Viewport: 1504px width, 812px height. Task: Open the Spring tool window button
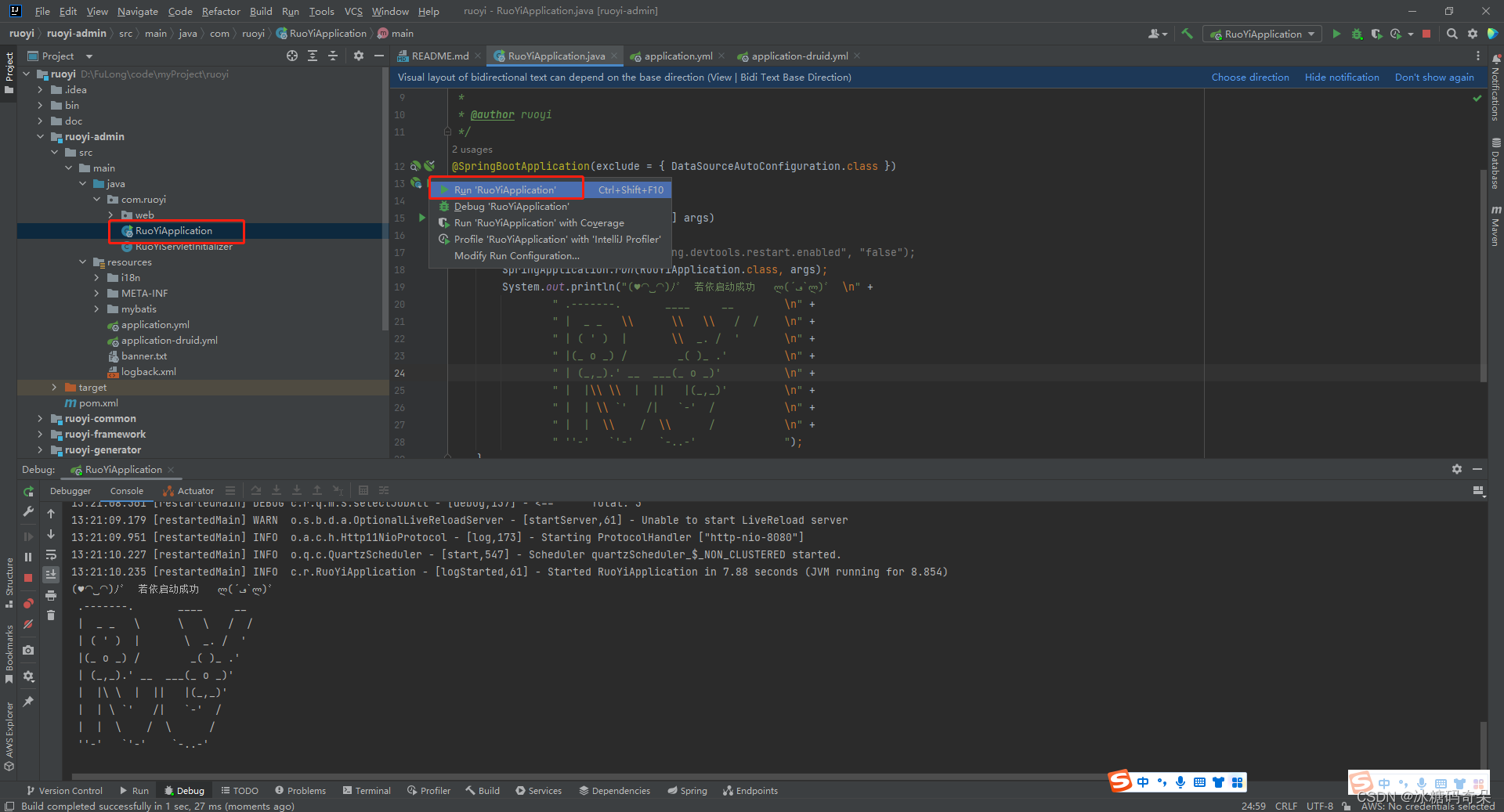tap(687, 791)
